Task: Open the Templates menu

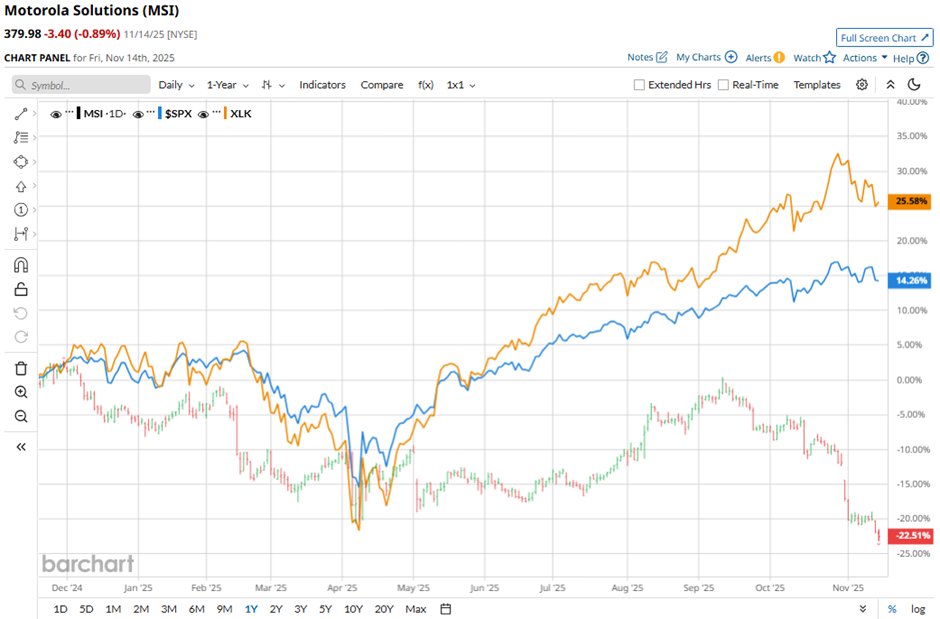Action: (x=817, y=85)
